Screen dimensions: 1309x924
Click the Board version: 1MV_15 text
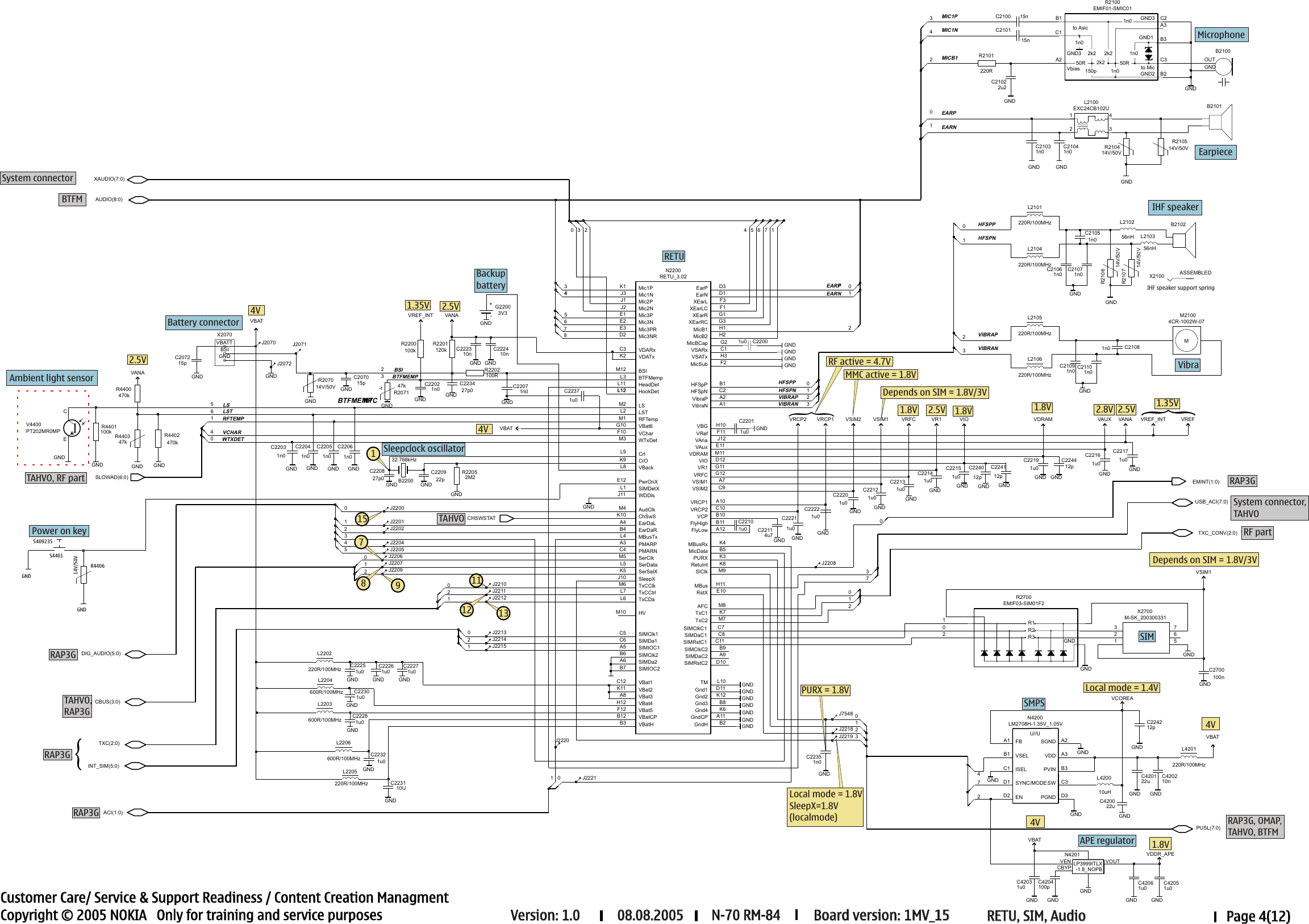click(x=881, y=915)
